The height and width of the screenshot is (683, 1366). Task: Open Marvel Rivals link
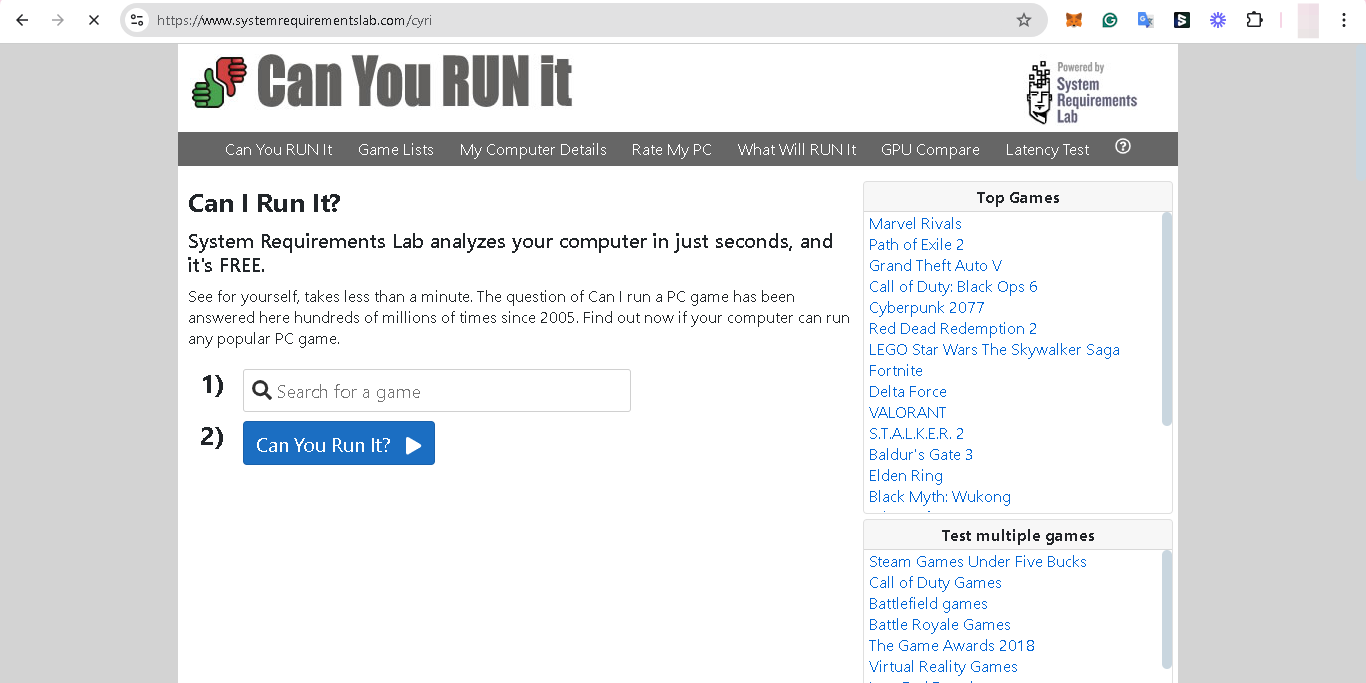[x=915, y=224]
